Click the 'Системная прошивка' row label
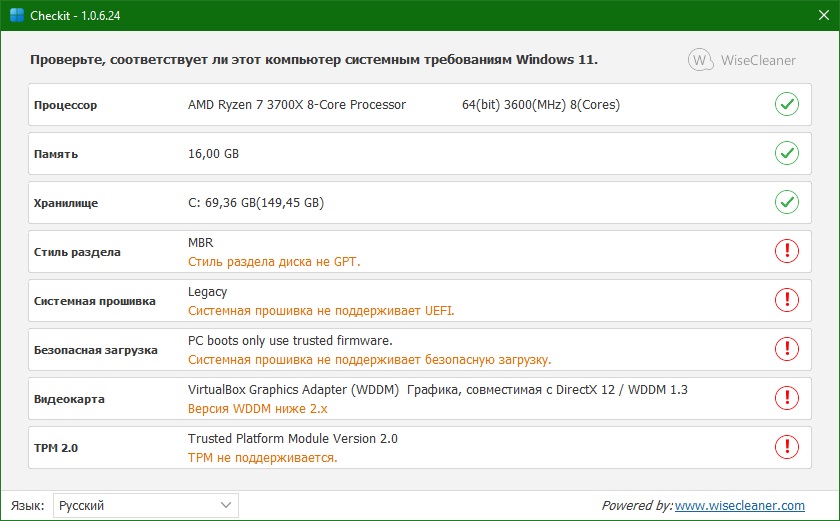 95,301
